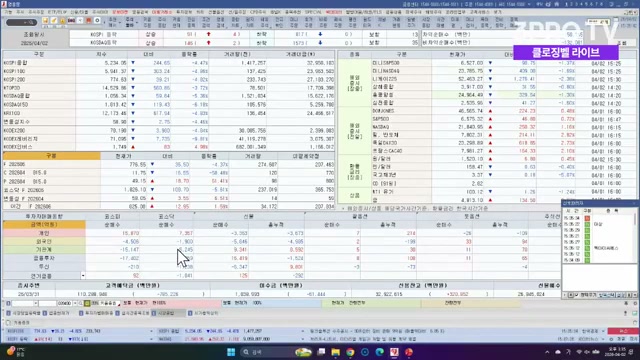Open the Windows Start menu
The image size is (640, 360).
pos(231,352)
